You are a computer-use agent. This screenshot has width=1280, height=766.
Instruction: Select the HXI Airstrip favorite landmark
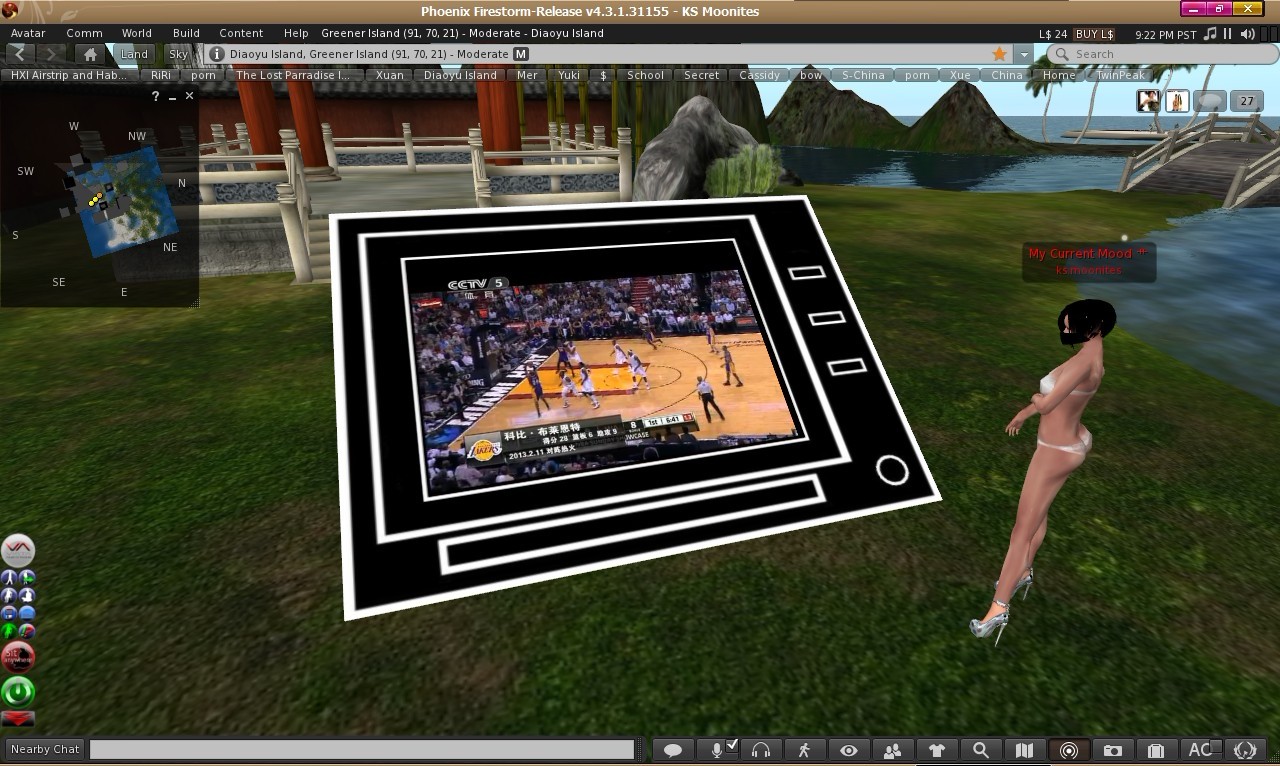pos(69,75)
